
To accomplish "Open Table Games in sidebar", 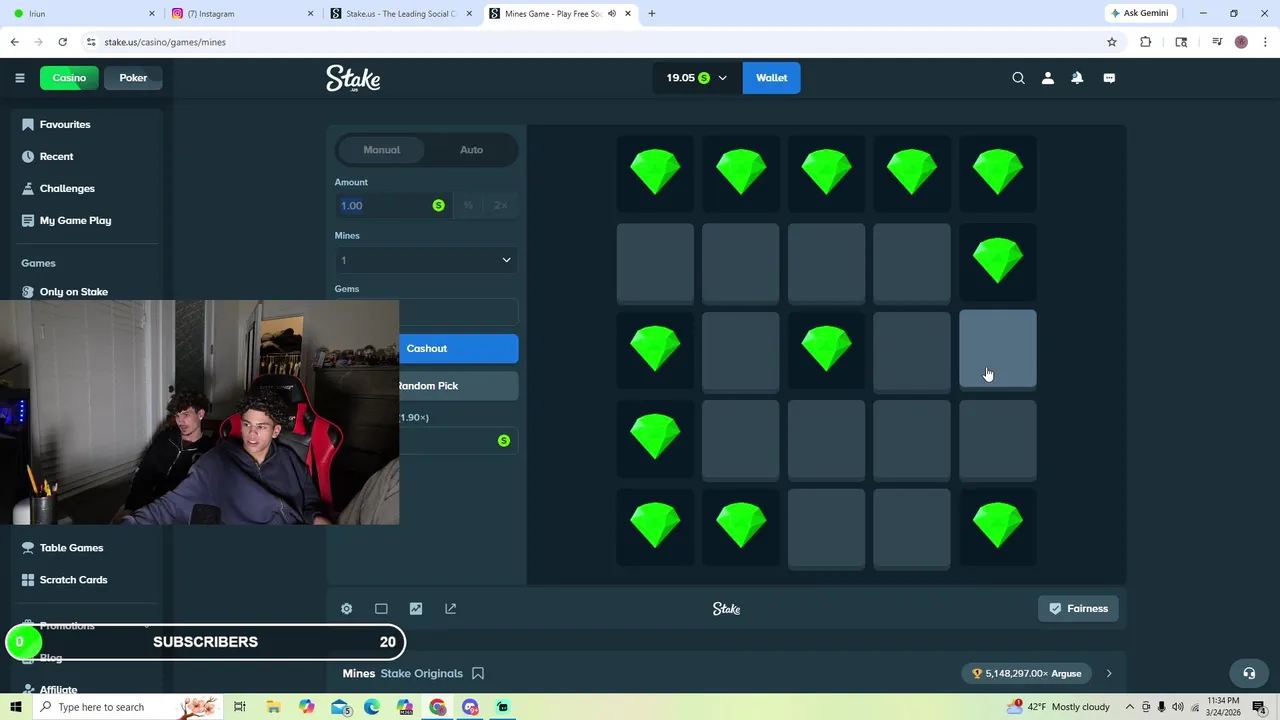I will coord(71,548).
